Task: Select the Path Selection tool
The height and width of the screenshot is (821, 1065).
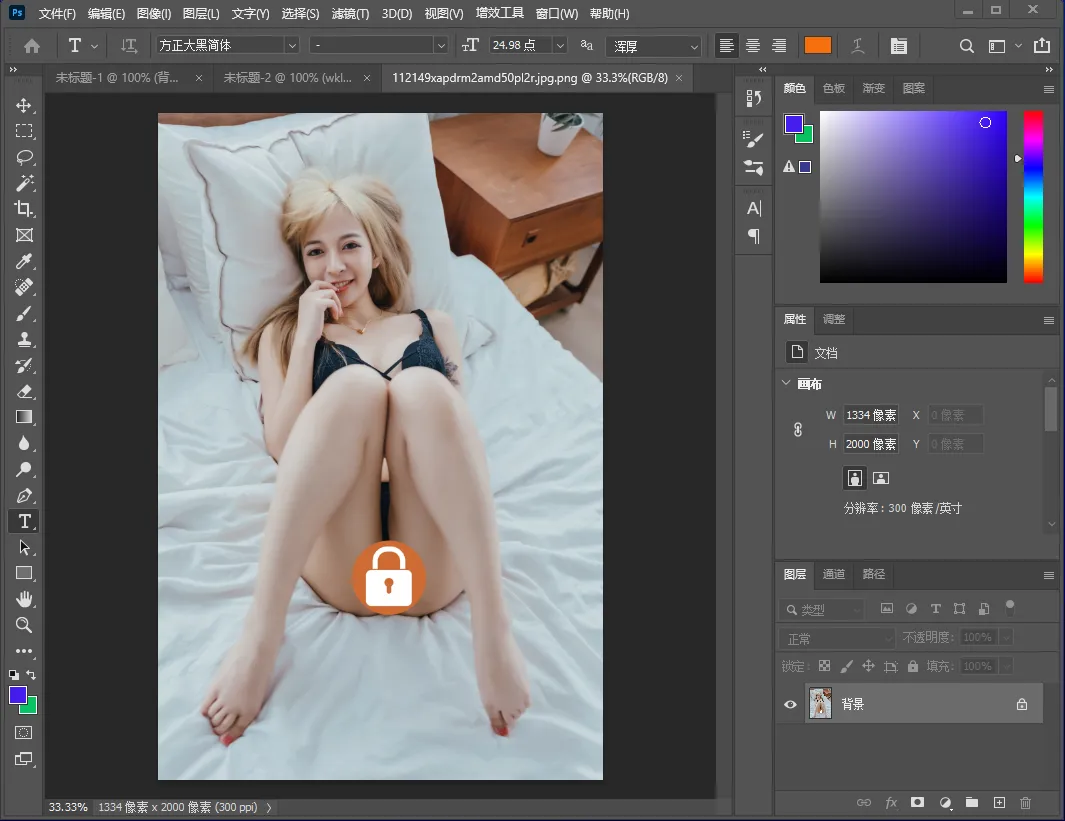Action: [24, 547]
